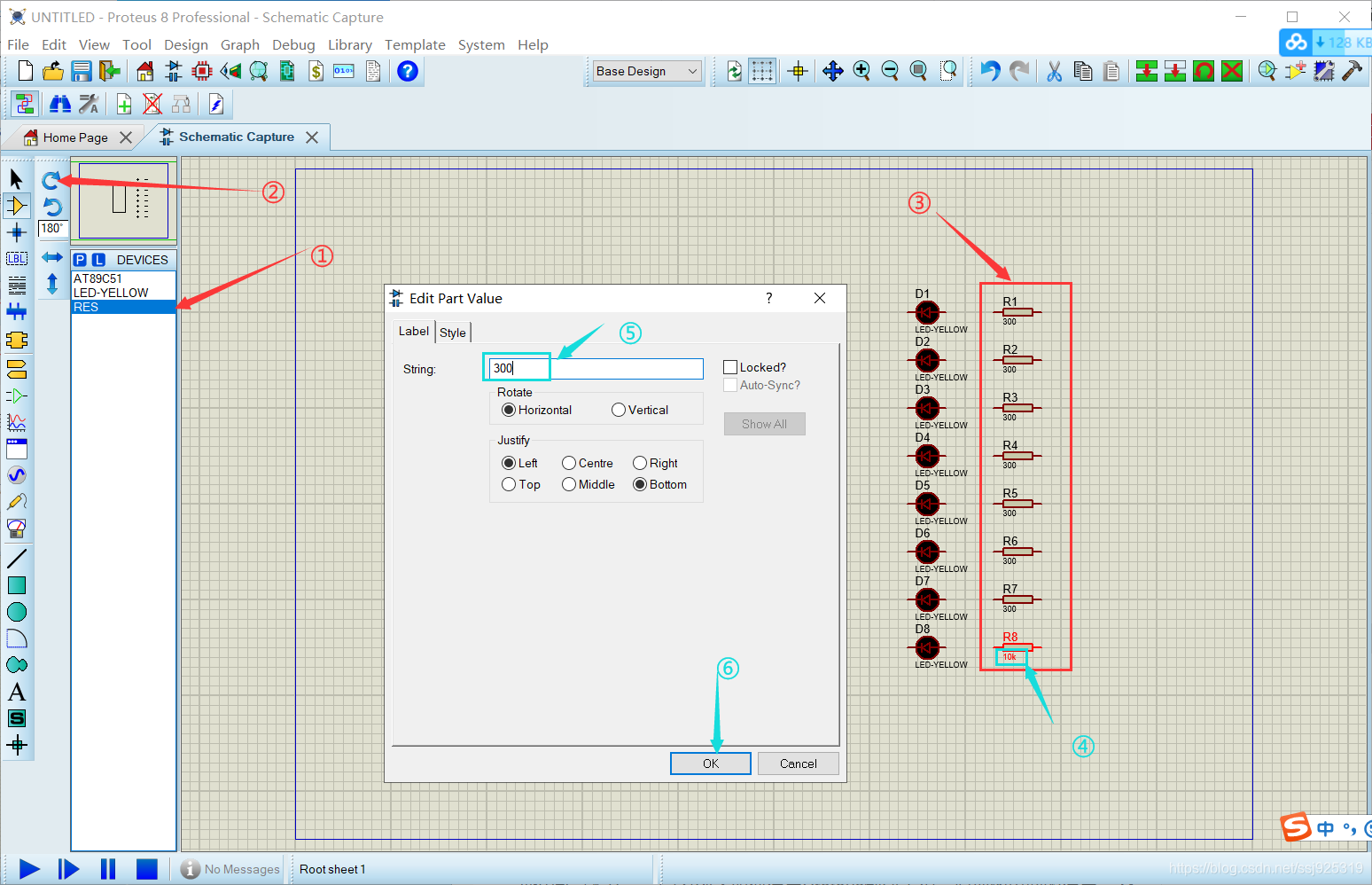This screenshot has height=885, width=1372.
Task: Click Cancel in Edit Part Value dialog
Action: (799, 764)
